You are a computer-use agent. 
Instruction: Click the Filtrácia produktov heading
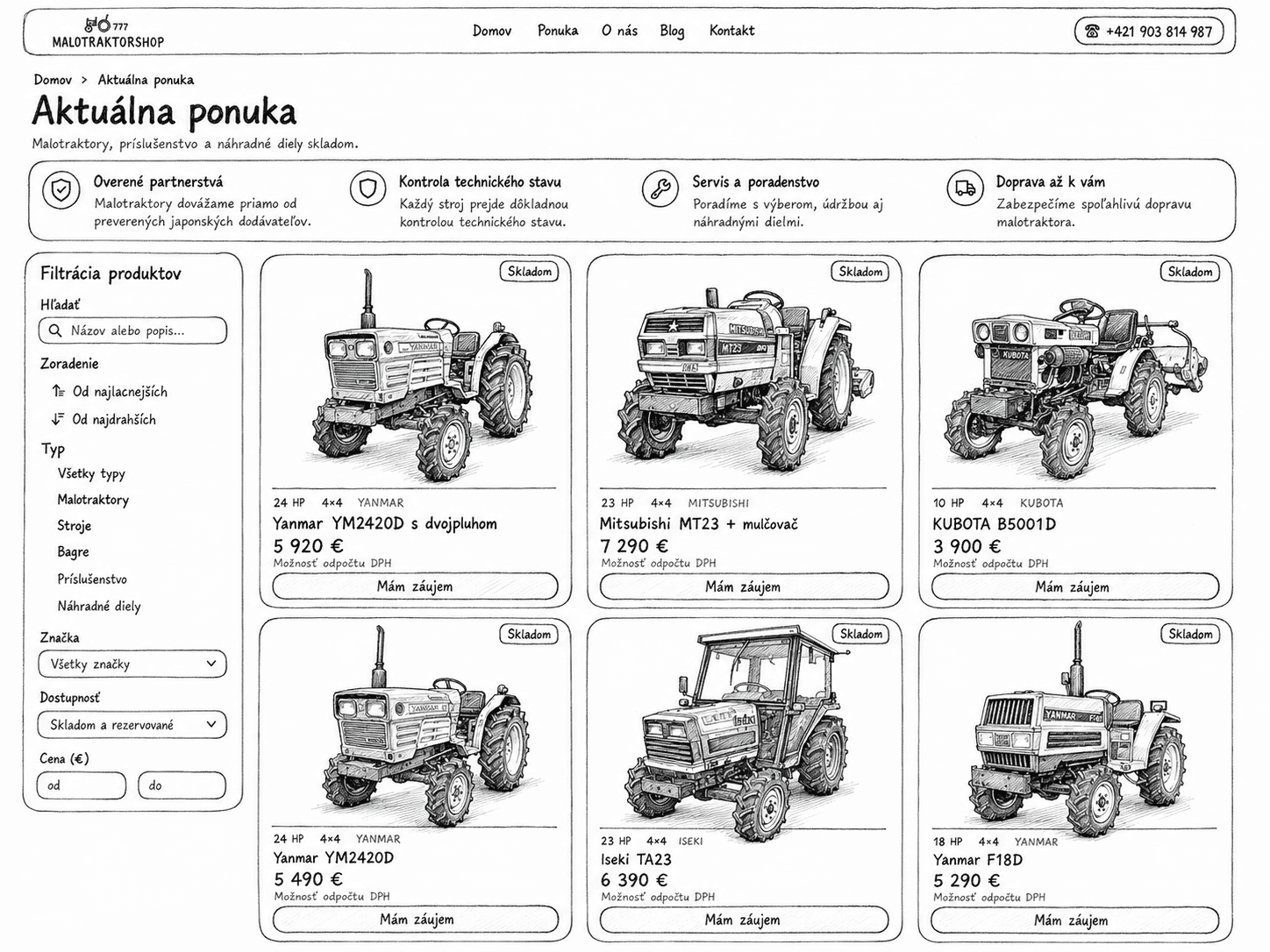(111, 274)
